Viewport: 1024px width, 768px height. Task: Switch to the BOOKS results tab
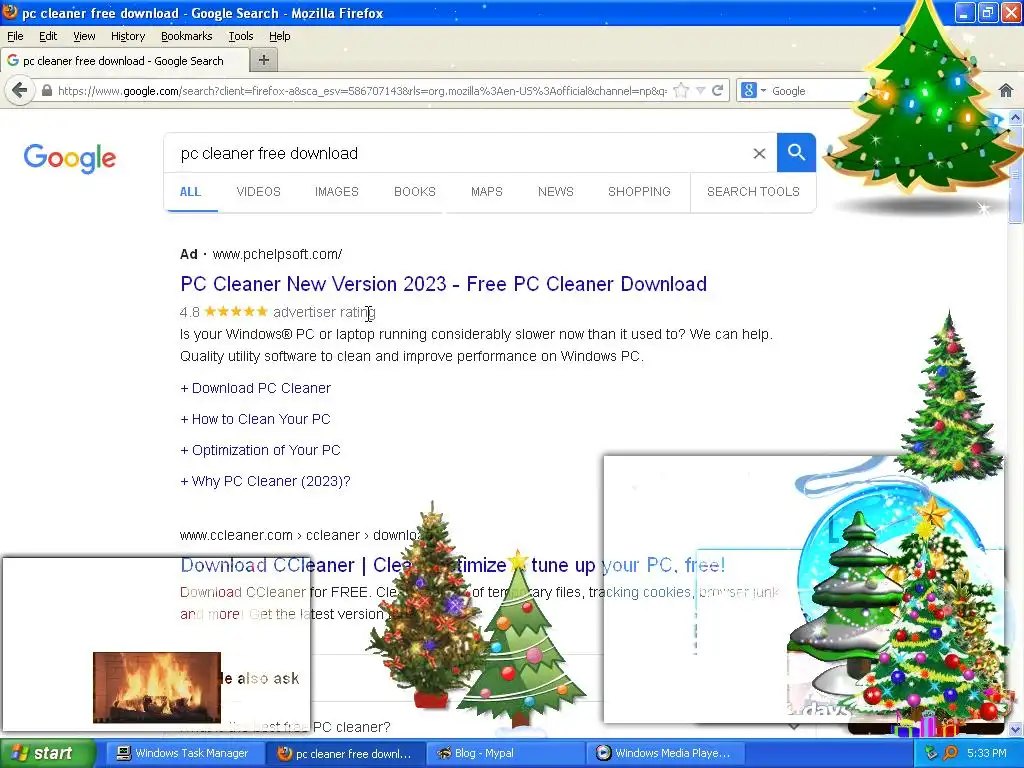click(415, 191)
